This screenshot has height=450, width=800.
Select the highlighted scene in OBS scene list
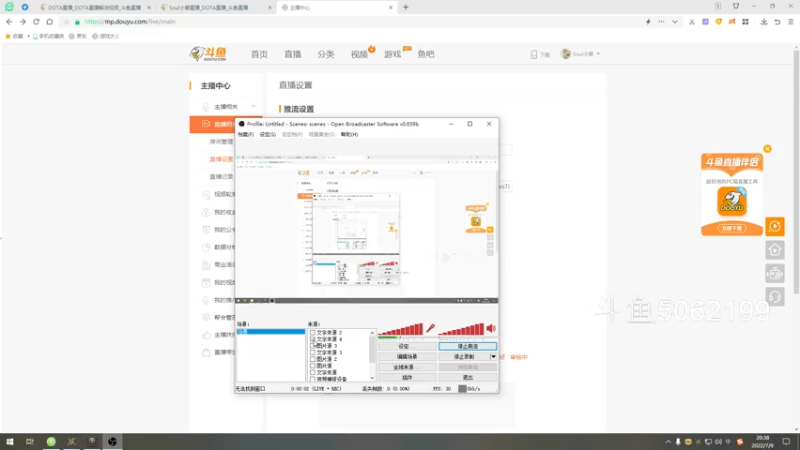pos(271,332)
